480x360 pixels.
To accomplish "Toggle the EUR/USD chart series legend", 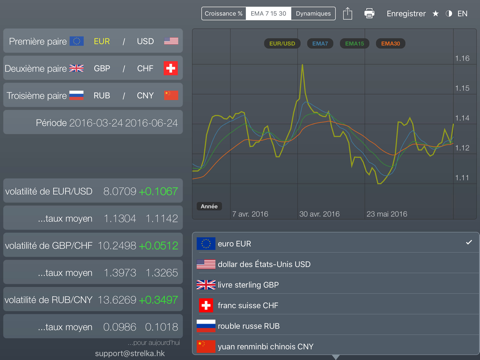I will pos(282,44).
